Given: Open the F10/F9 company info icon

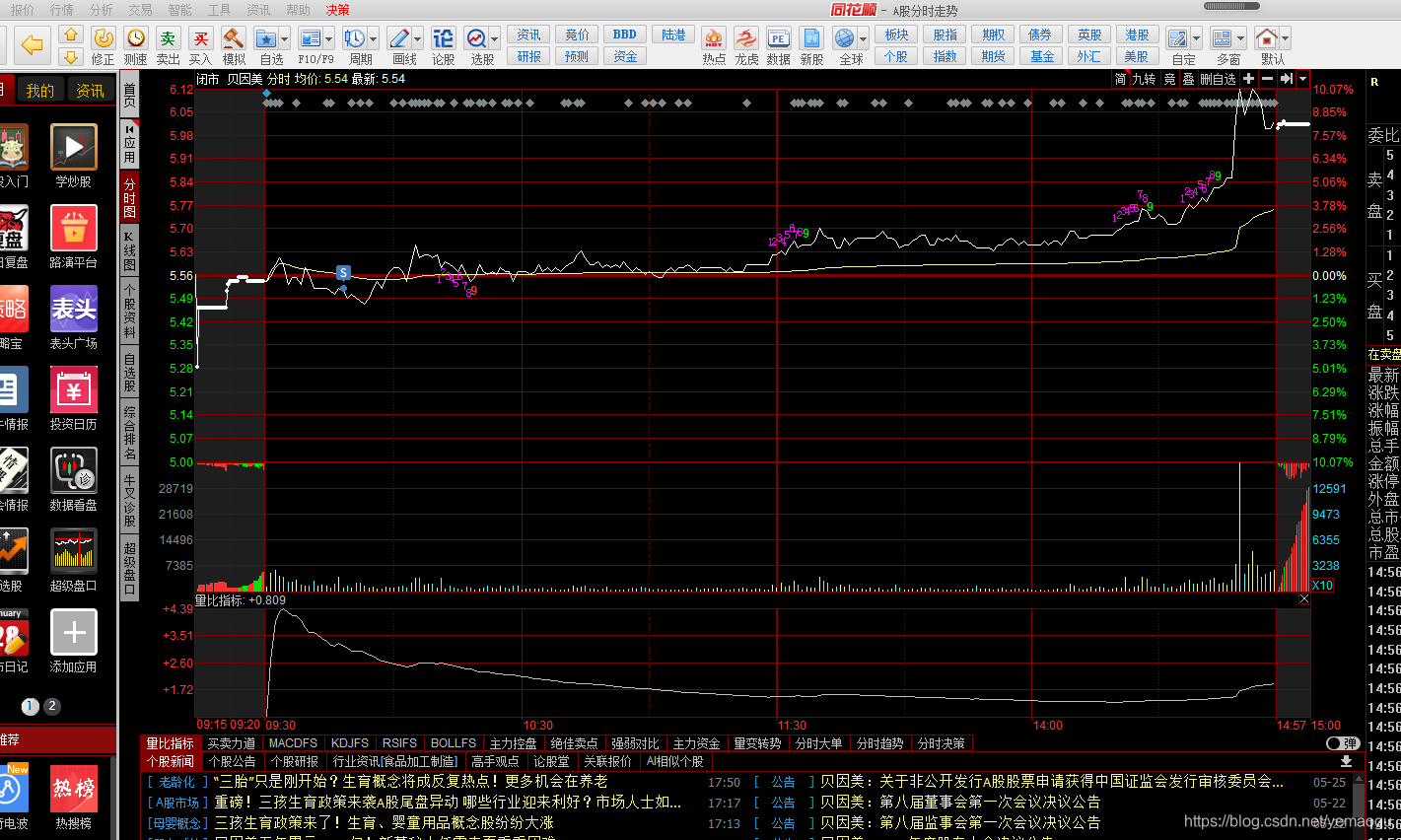Looking at the screenshot, I should click(x=311, y=38).
